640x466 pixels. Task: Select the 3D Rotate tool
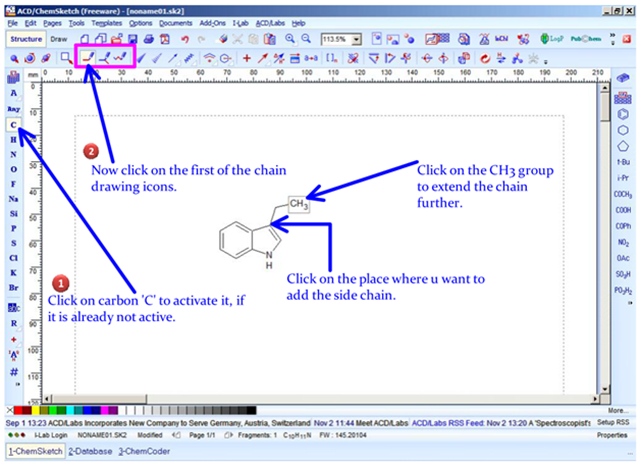[x=30, y=58]
